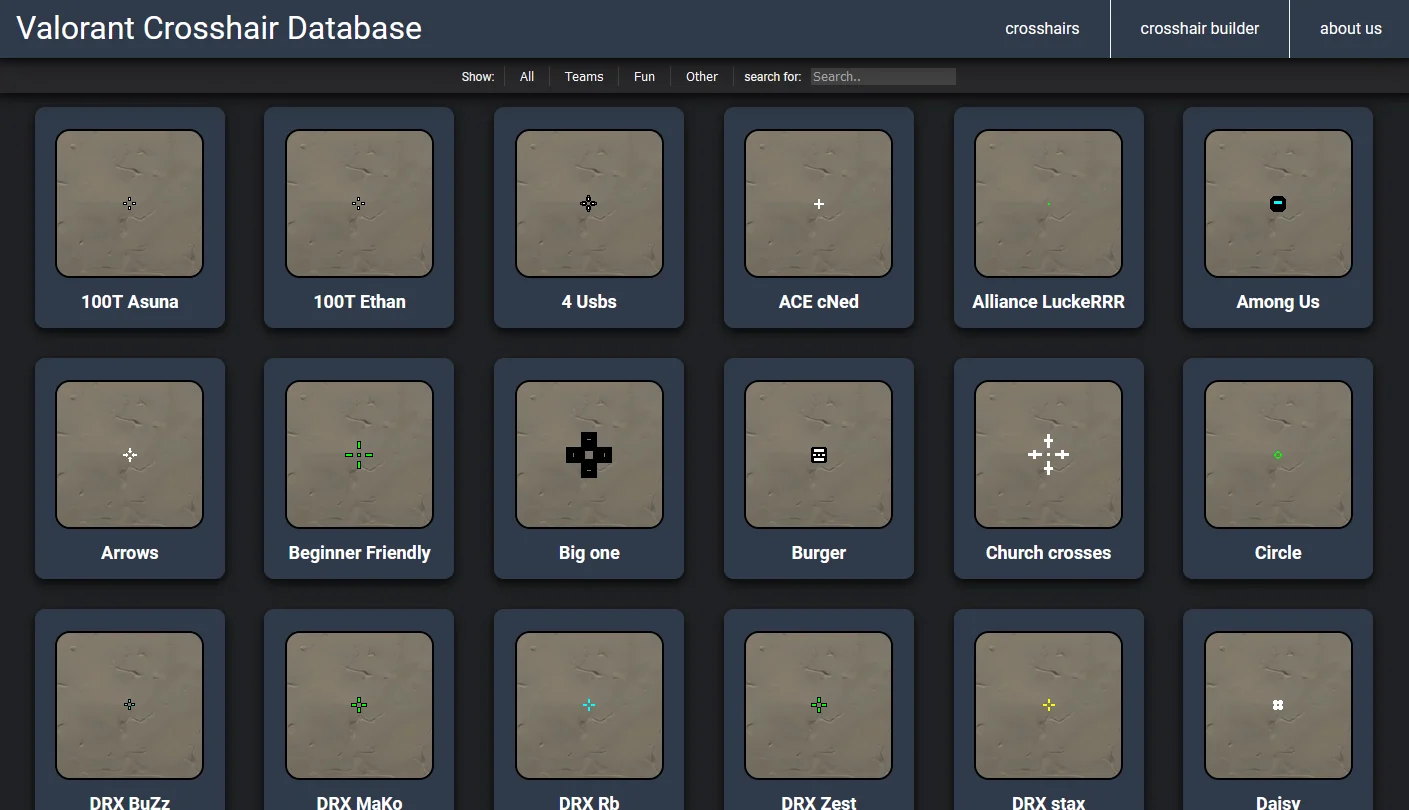The height and width of the screenshot is (810, 1409).
Task: View the ACE cNed crosshair thumbnail
Action: [818, 203]
